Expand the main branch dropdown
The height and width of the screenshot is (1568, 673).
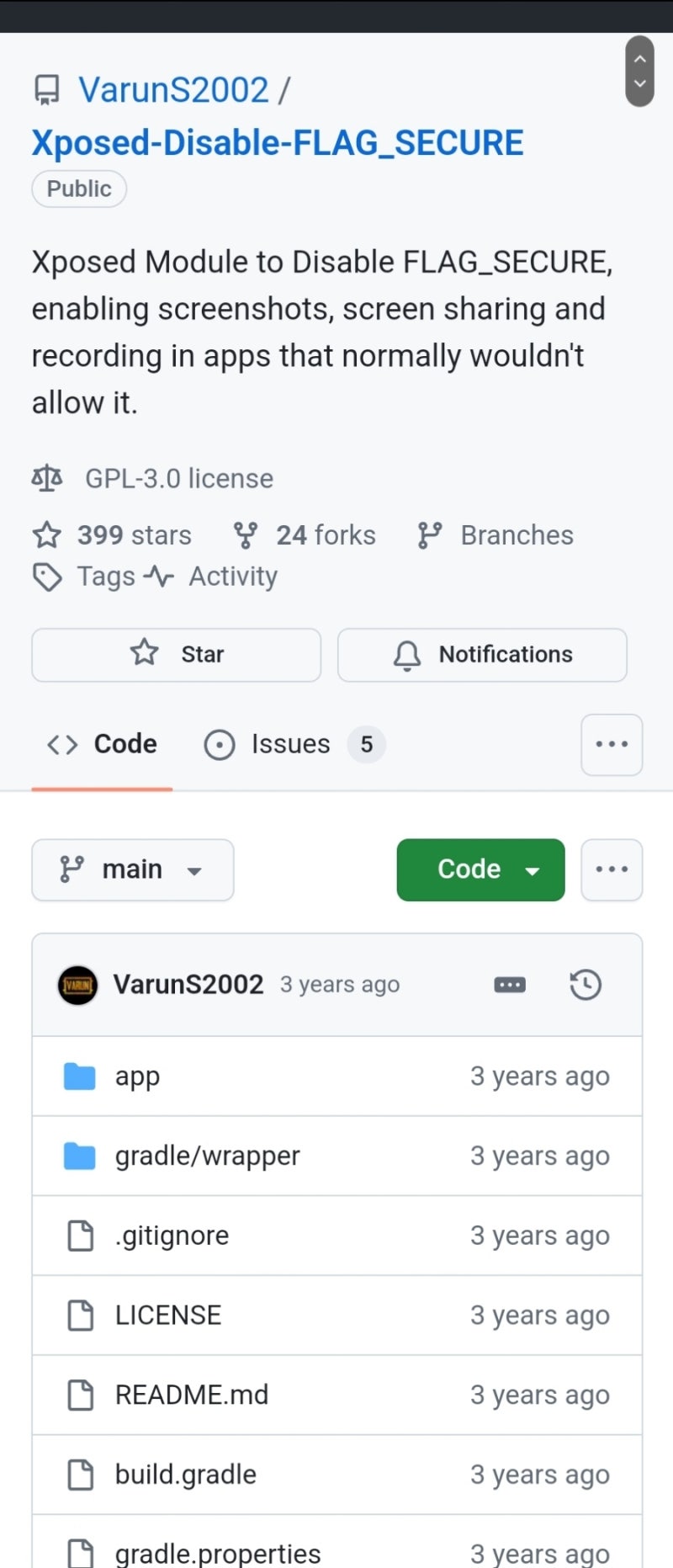(132, 869)
